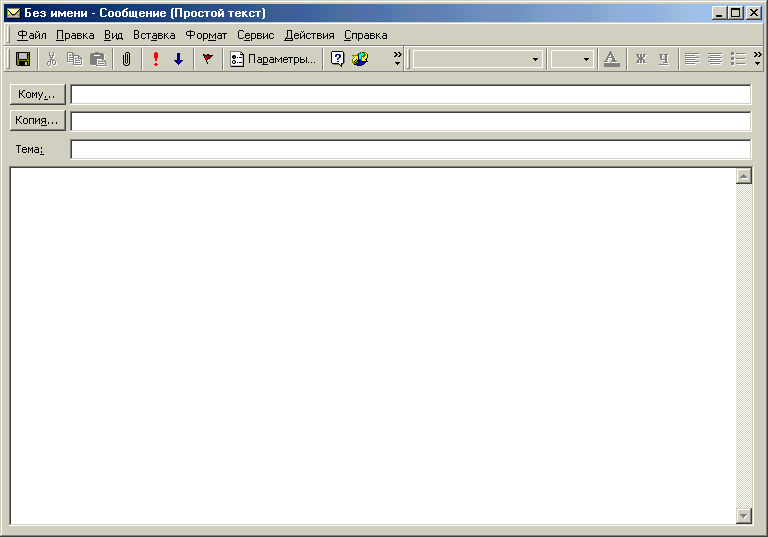The width and height of the screenshot is (768, 537).
Task: Open the Сервис menu
Action: pos(255,35)
